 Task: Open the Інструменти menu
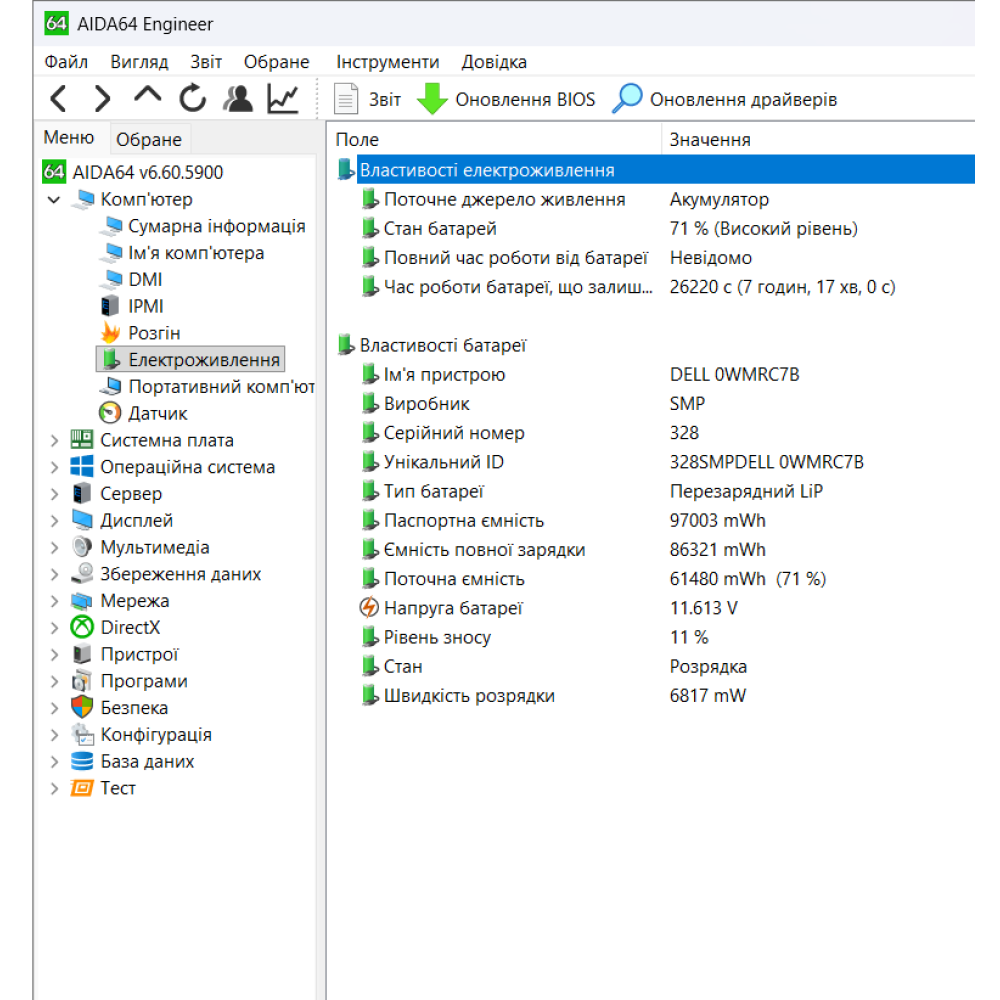point(387,61)
